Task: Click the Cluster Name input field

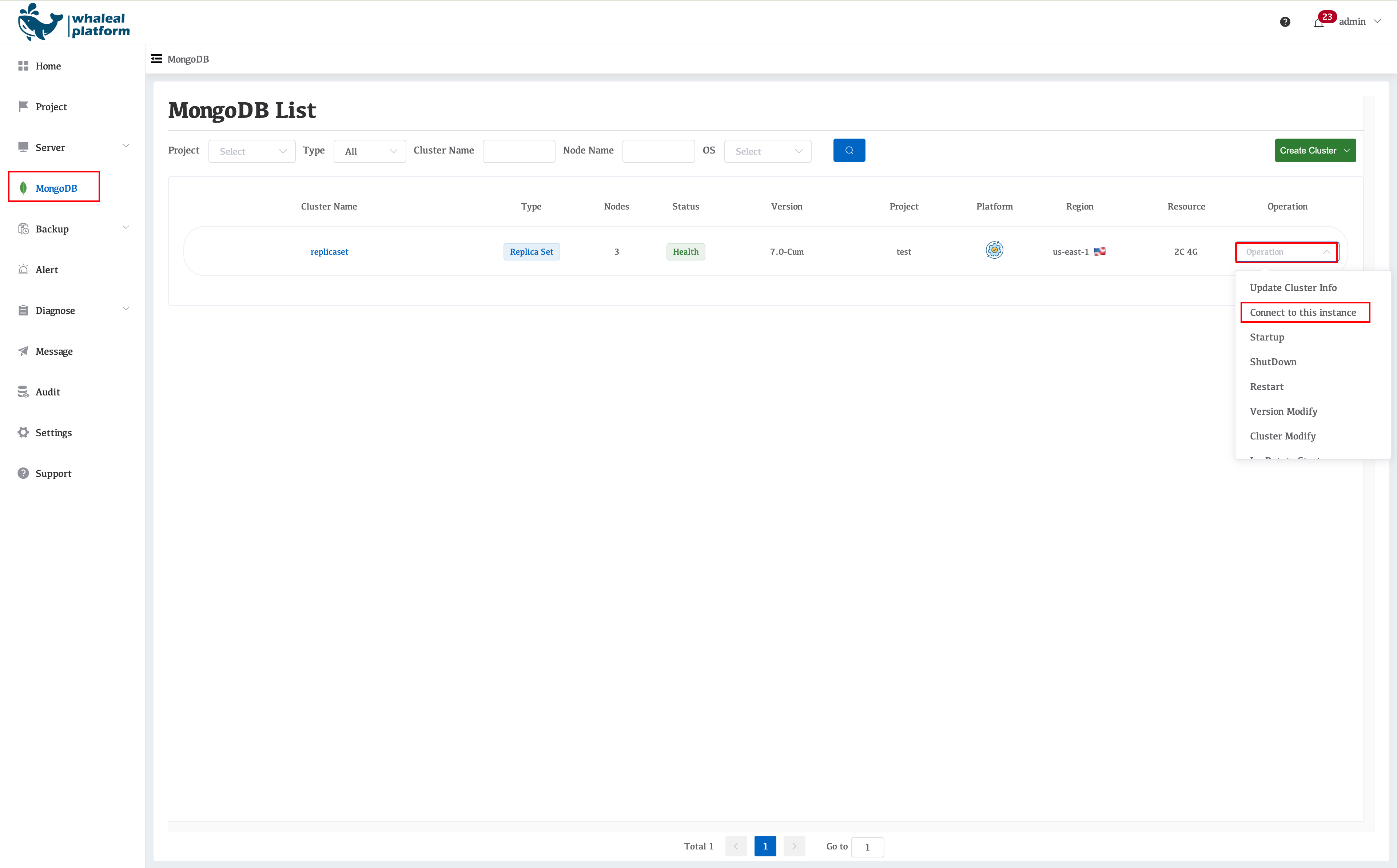Action: tap(518, 151)
